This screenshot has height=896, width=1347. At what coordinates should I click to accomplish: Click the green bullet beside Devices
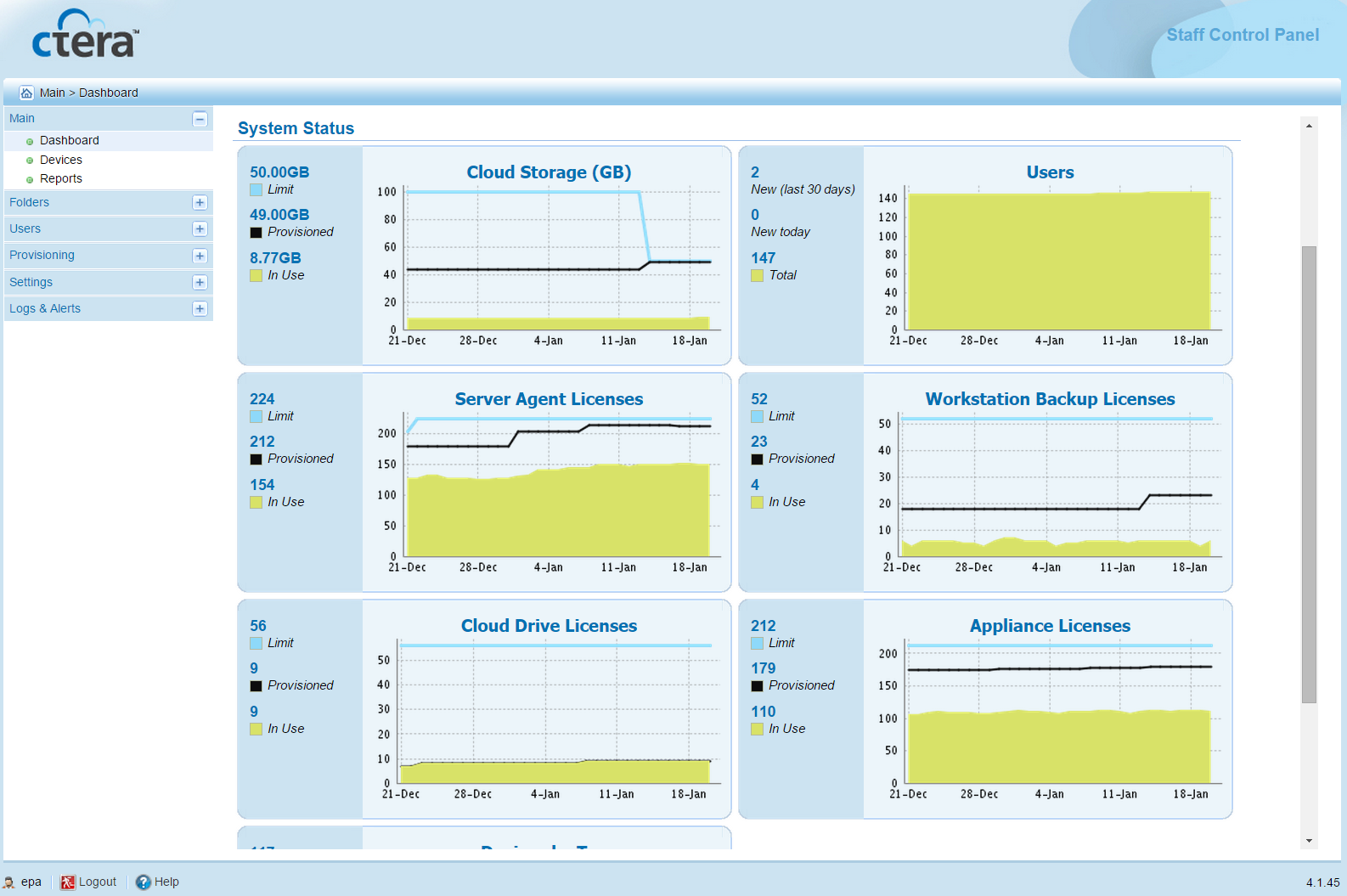click(30, 161)
